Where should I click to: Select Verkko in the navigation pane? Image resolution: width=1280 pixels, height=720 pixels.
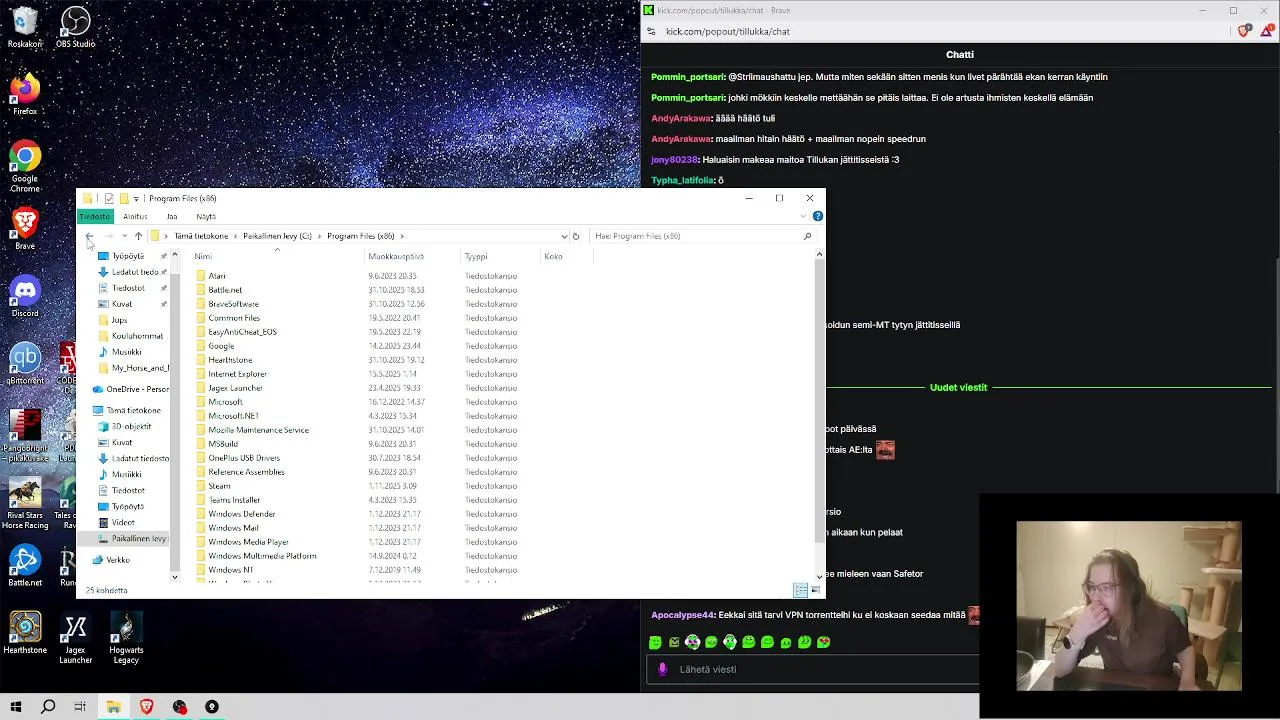[112, 560]
